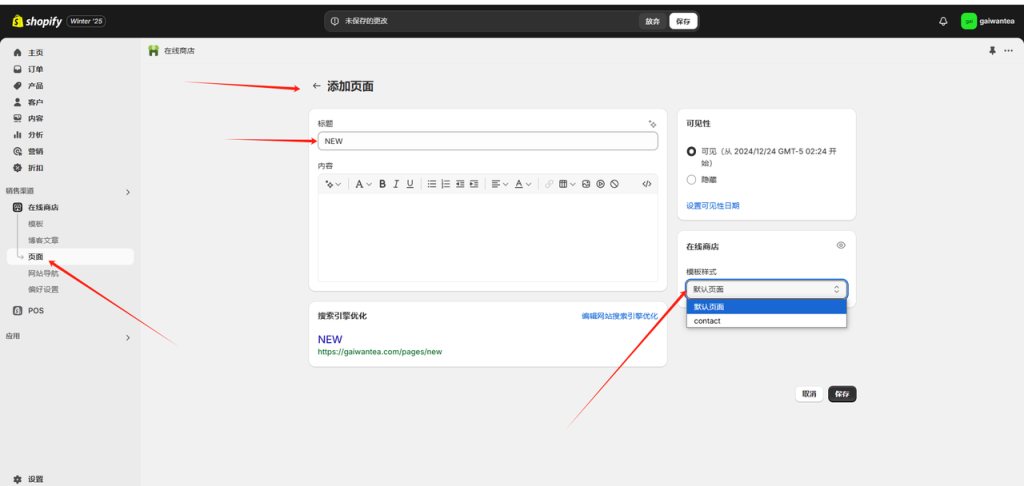This screenshot has height=486, width=1024.
Task: Open text alignment dropdown
Action: (500, 184)
